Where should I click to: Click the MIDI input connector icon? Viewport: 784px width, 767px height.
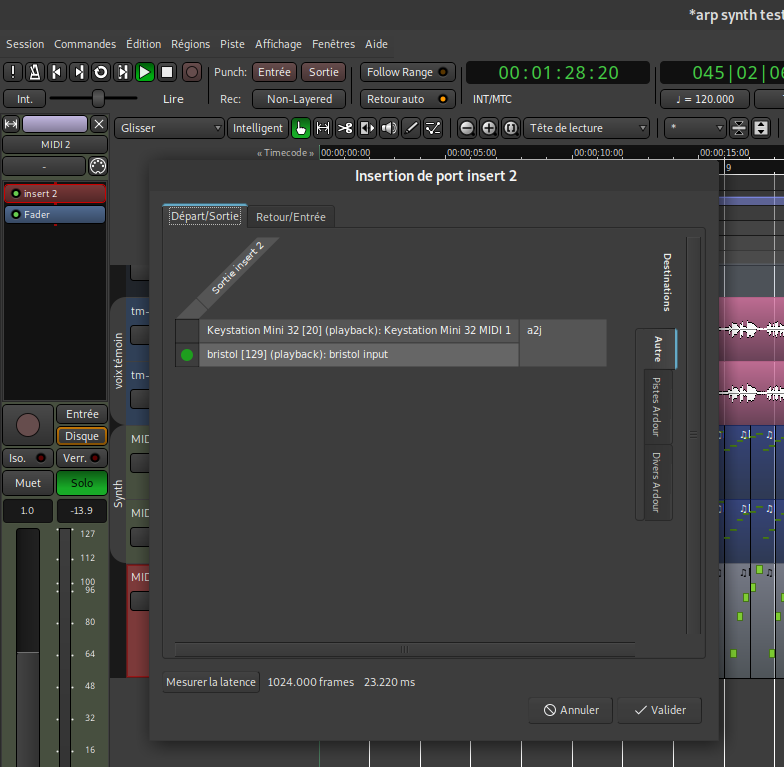pyautogui.click(x=97, y=166)
